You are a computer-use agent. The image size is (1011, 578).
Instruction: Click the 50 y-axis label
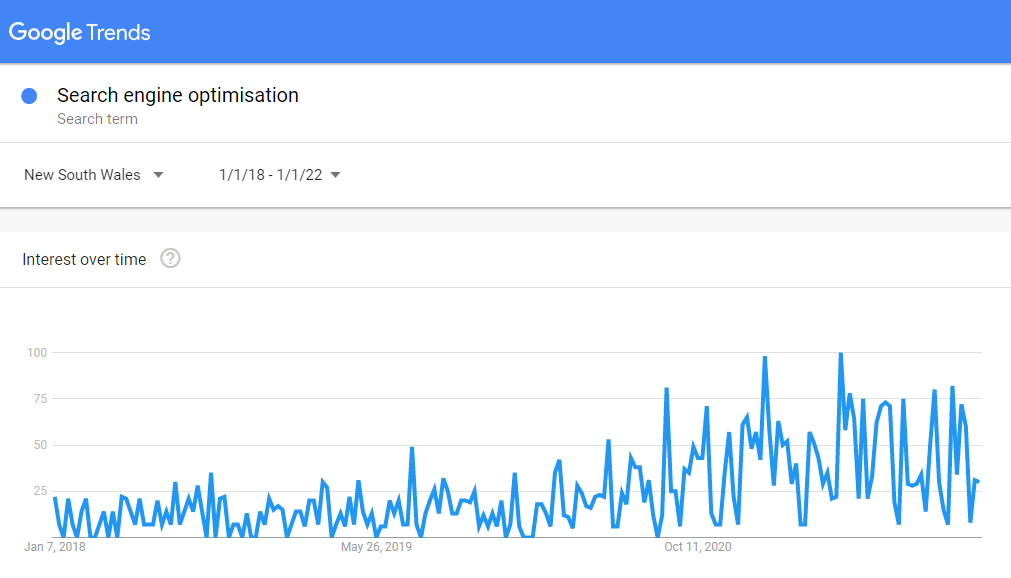click(40, 444)
